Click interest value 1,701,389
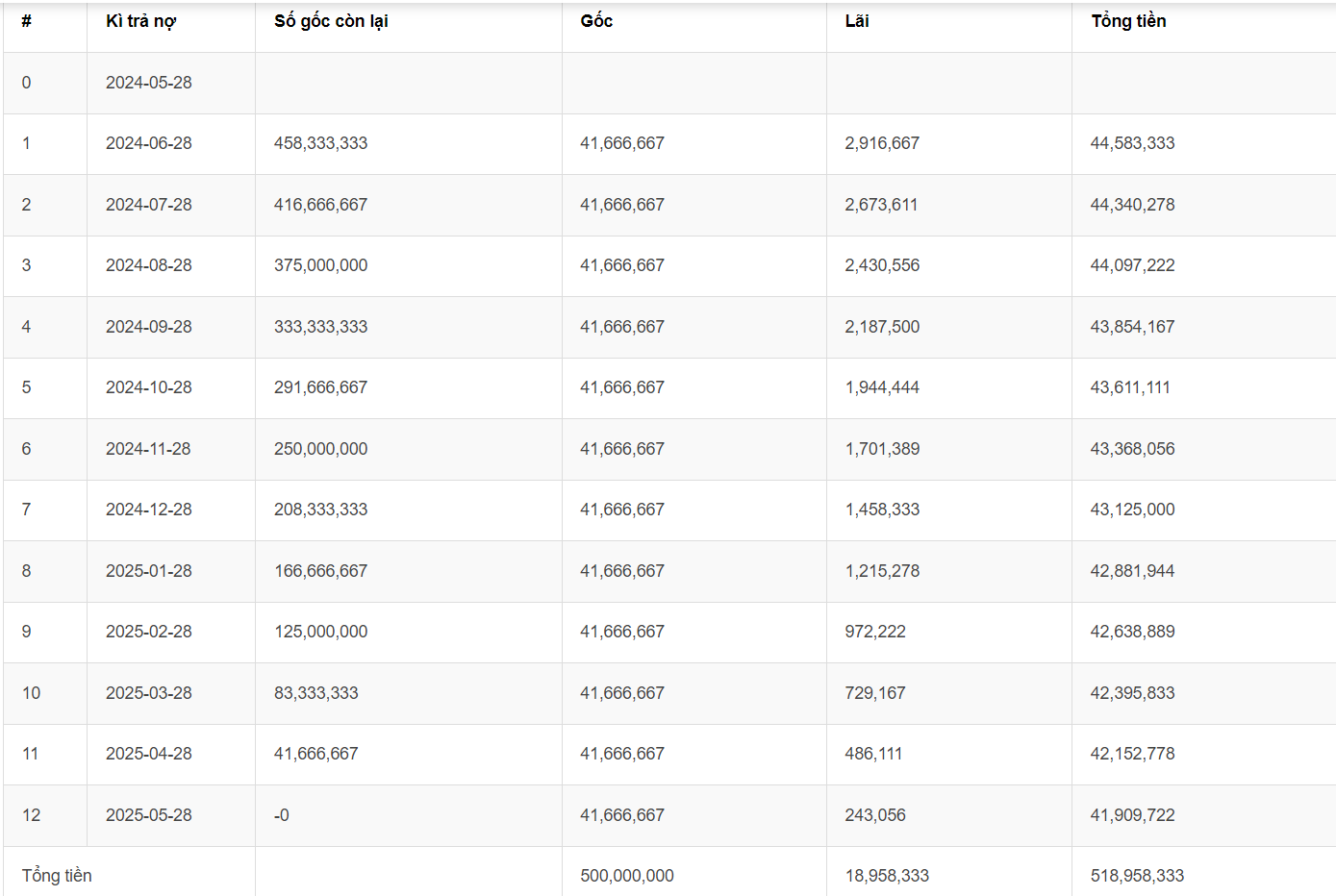The width and height of the screenshot is (1336, 896). pos(882,449)
